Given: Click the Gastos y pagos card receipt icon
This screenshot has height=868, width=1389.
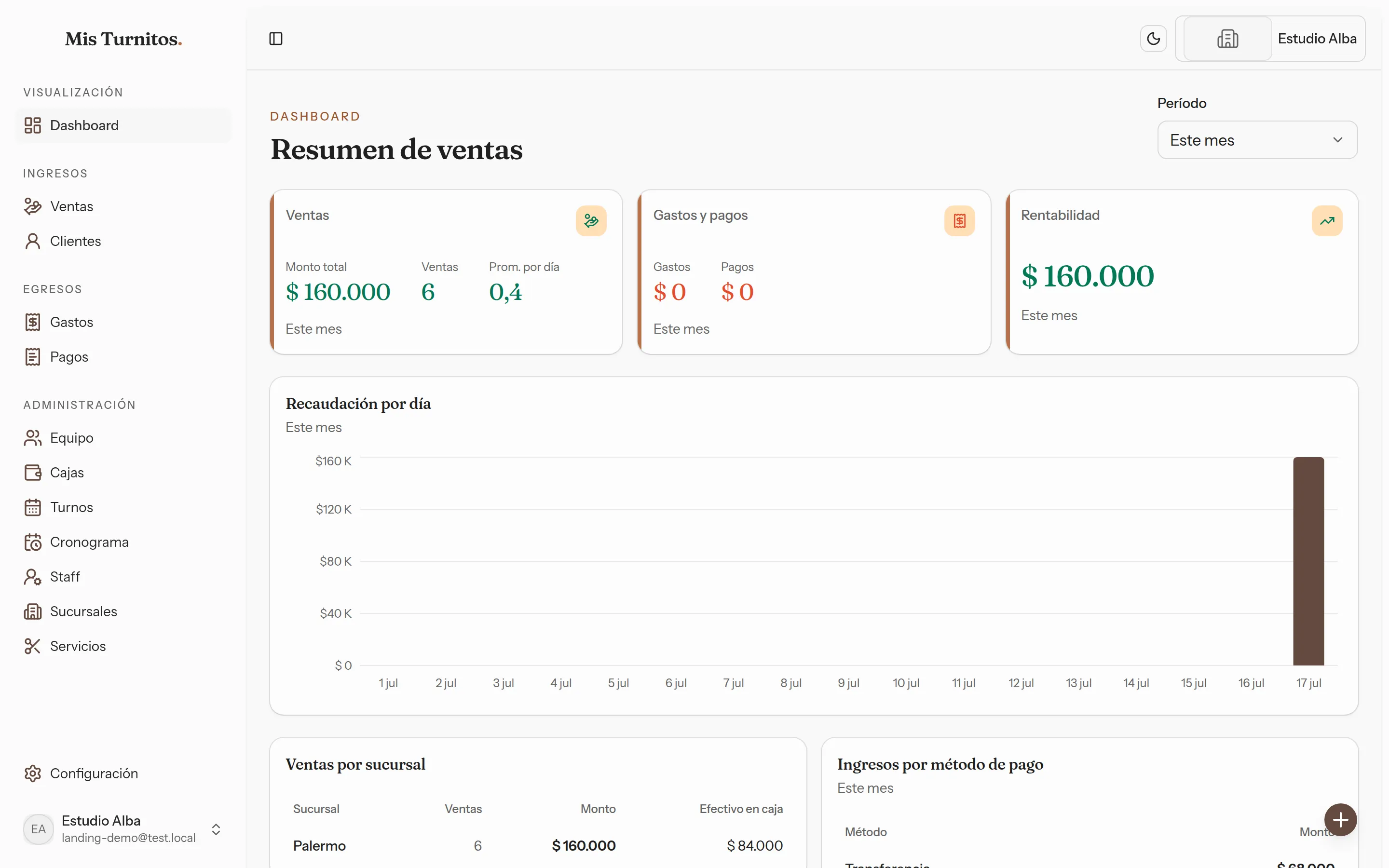Looking at the screenshot, I should (960, 220).
